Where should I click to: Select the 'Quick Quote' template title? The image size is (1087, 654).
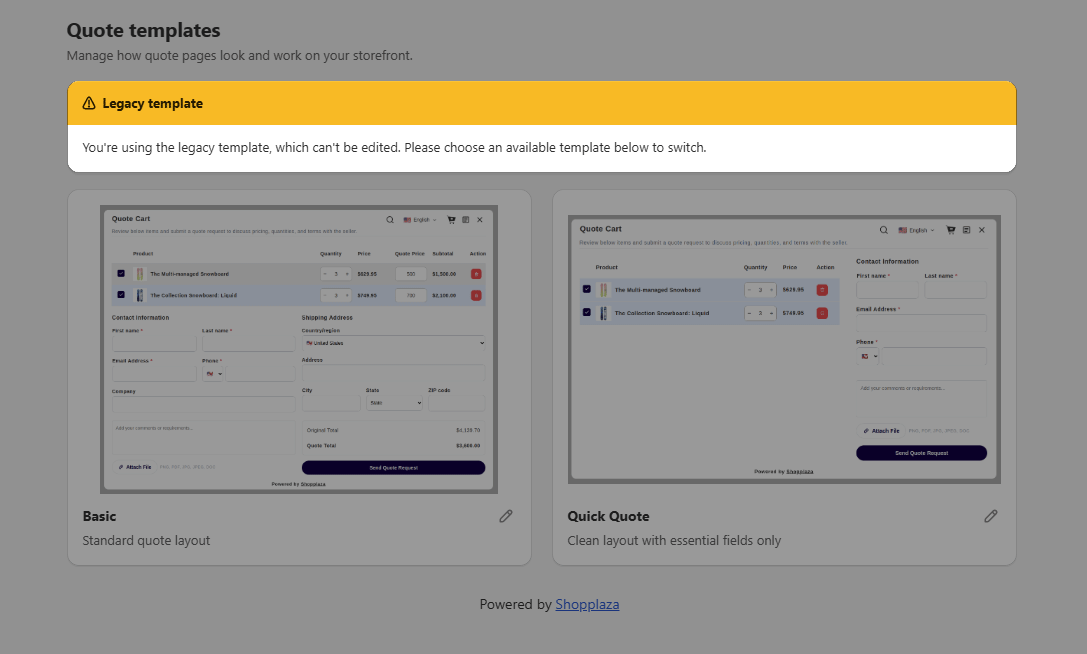point(609,516)
